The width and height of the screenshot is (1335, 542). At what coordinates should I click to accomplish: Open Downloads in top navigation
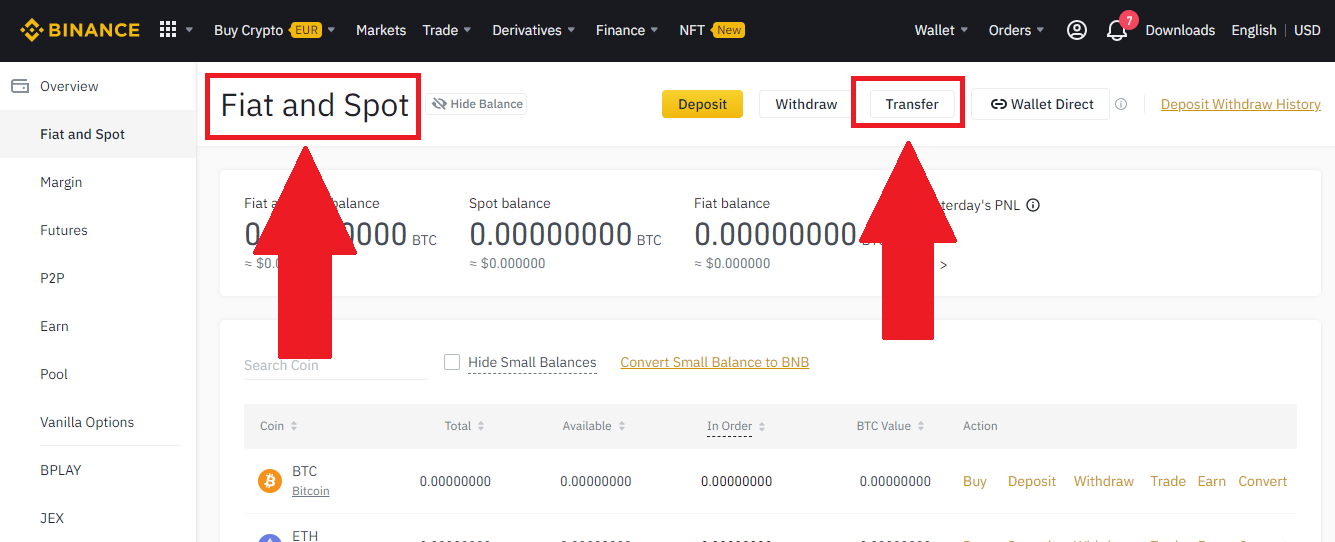(x=1180, y=30)
